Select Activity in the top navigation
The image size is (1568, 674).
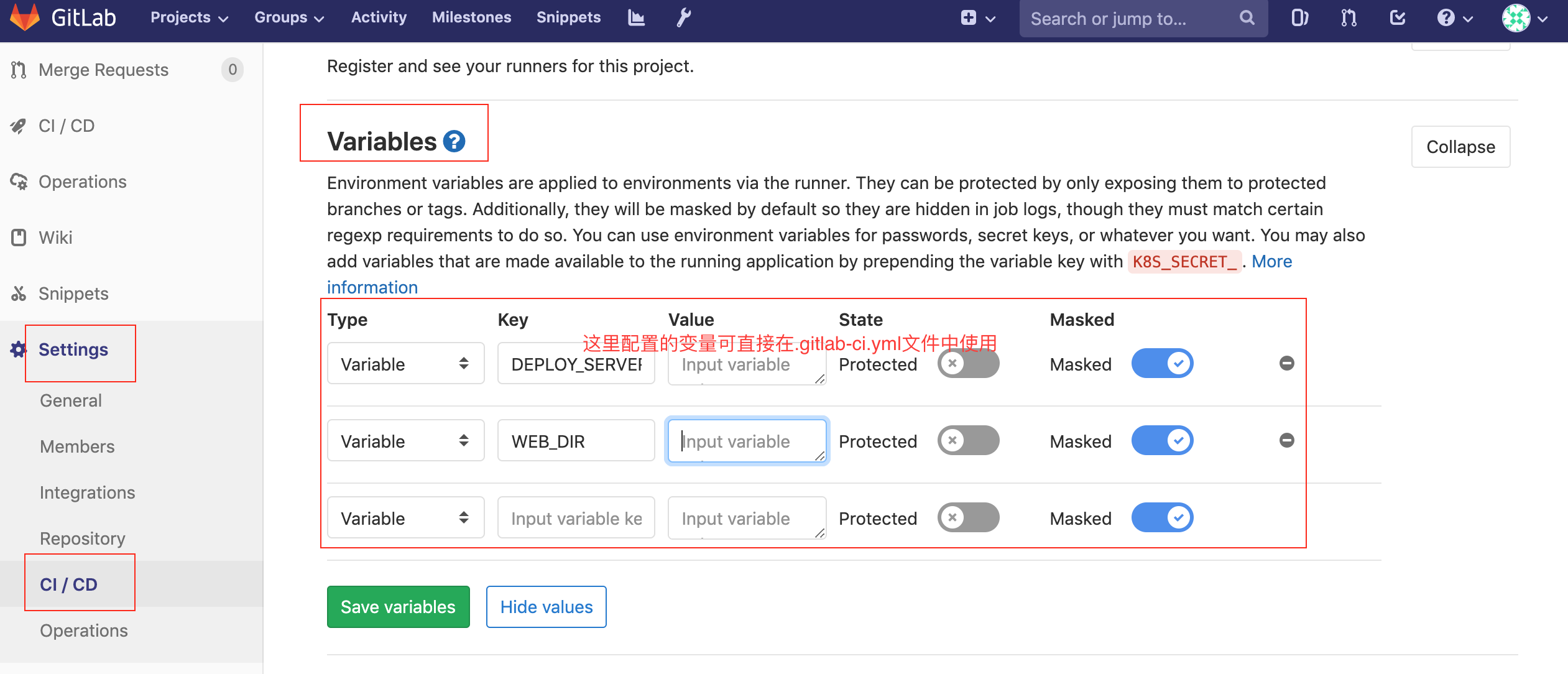(379, 17)
